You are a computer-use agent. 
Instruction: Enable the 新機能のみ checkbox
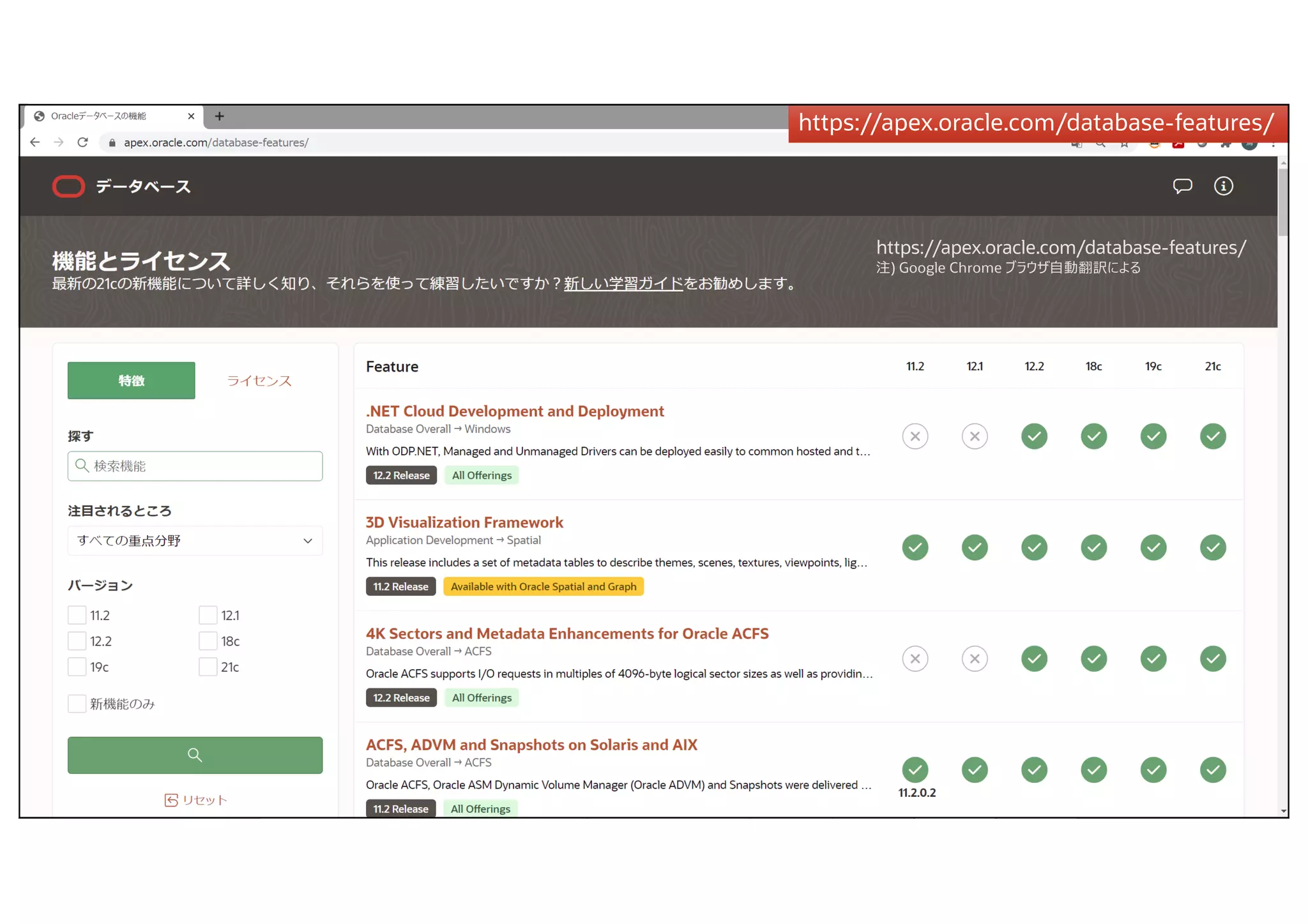tap(77, 704)
